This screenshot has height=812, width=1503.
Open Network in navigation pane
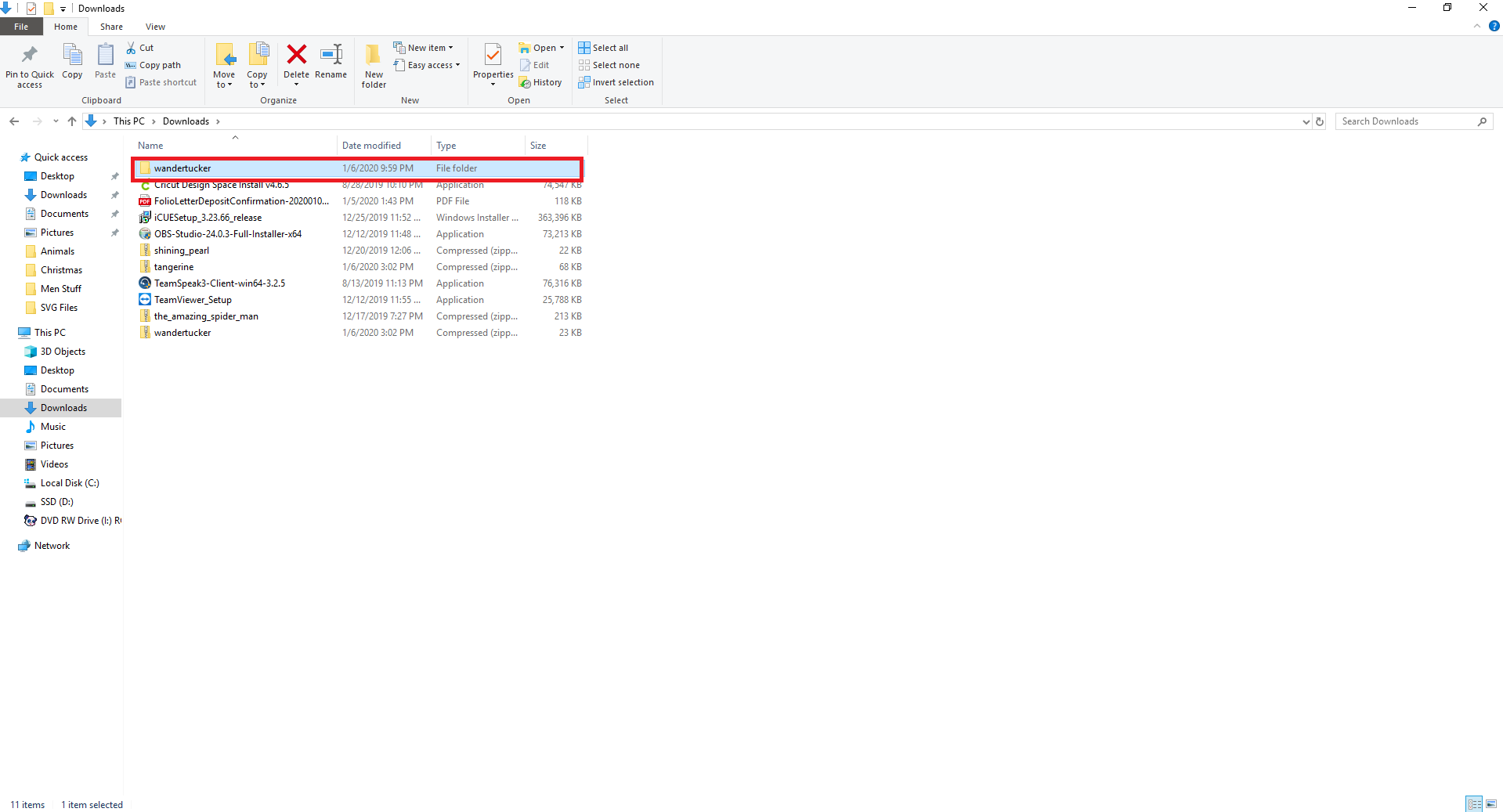tap(52, 546)
